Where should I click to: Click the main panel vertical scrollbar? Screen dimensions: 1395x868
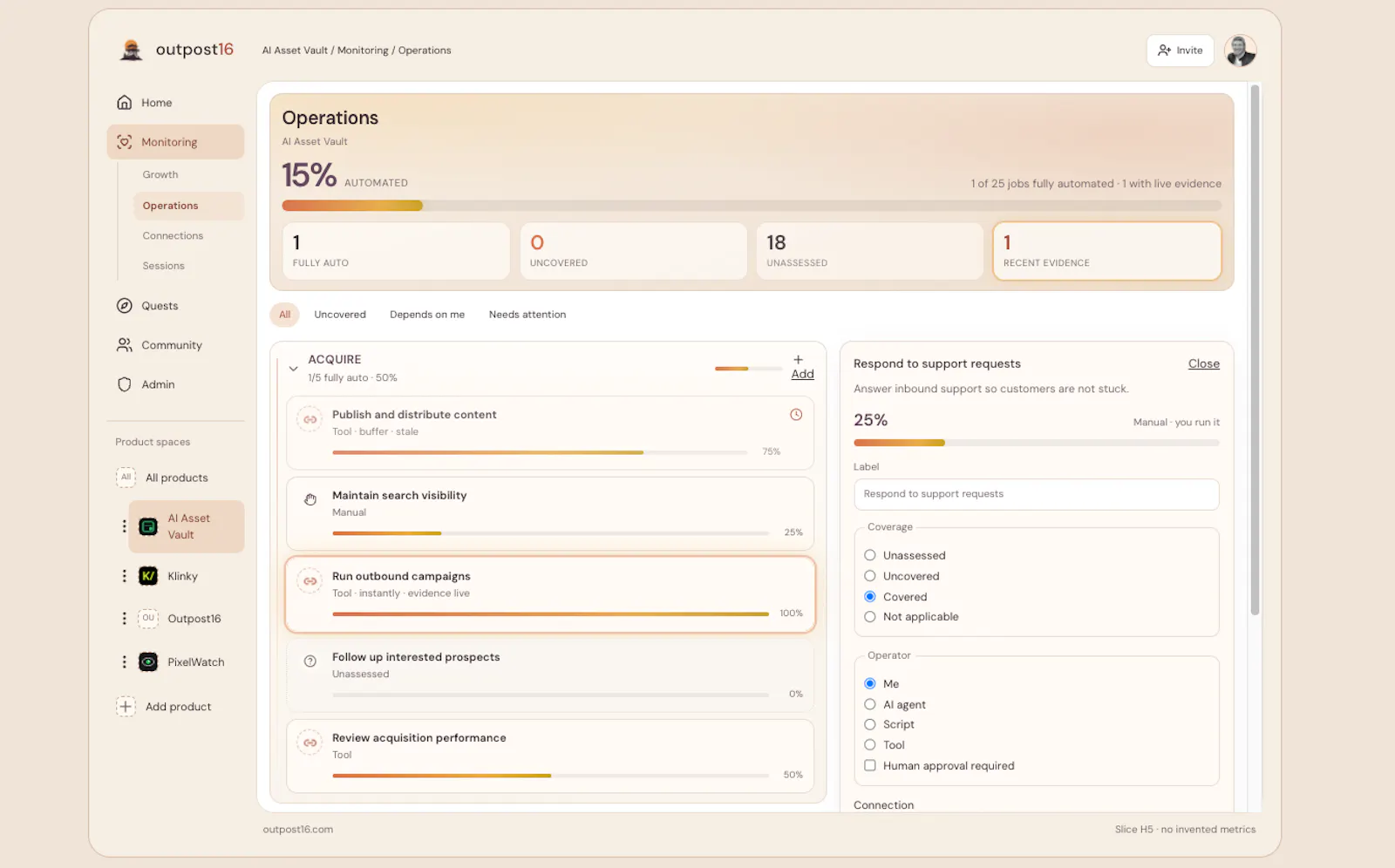point(1255,349)
